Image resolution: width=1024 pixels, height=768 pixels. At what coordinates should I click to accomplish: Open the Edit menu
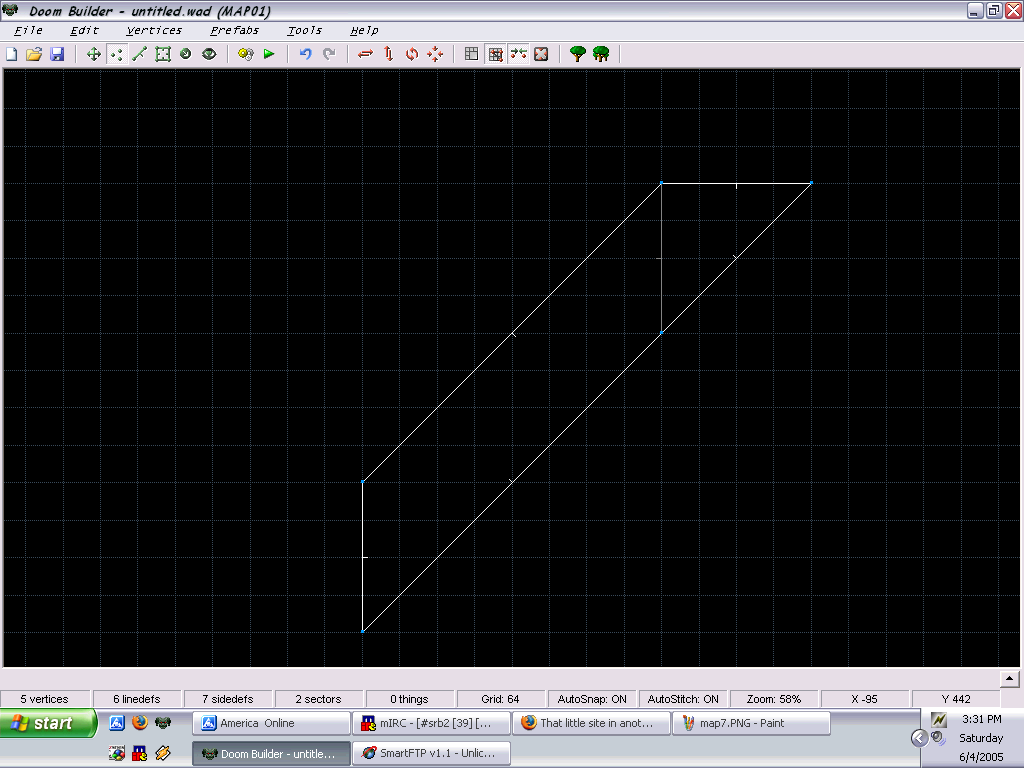[x=84, y=31]
